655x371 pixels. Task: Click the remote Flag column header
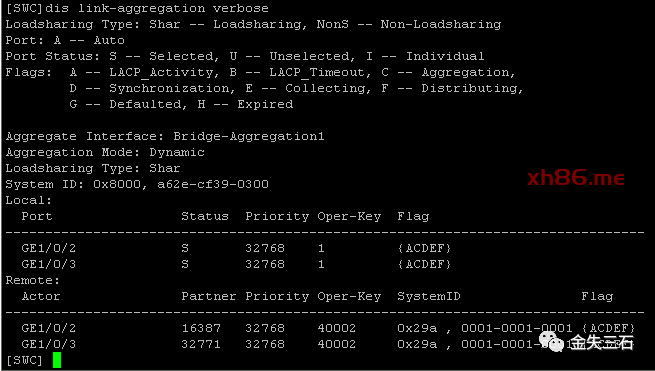(x=597, y=296)
